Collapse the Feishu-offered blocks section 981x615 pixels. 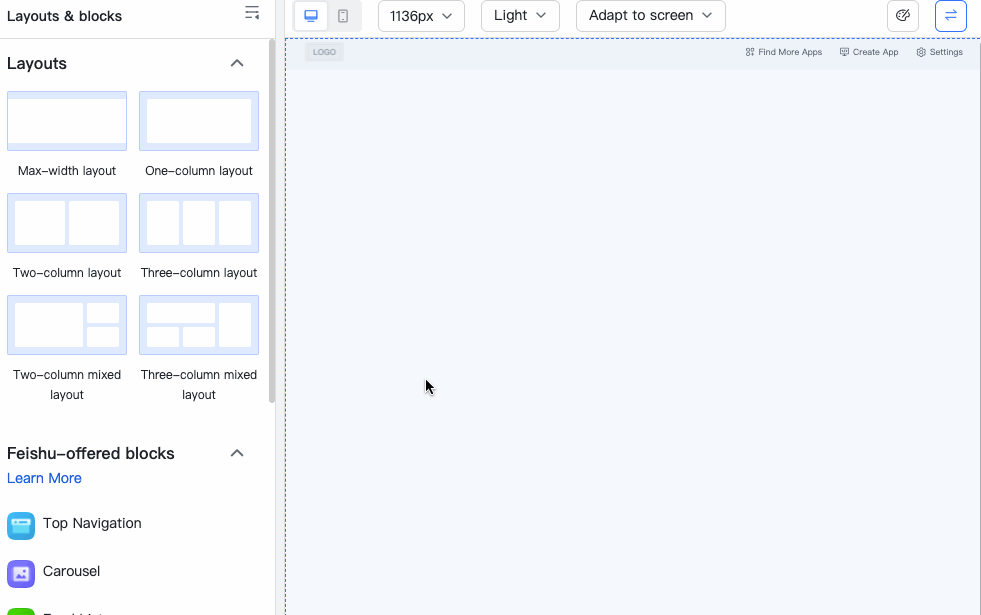(237, 453)
